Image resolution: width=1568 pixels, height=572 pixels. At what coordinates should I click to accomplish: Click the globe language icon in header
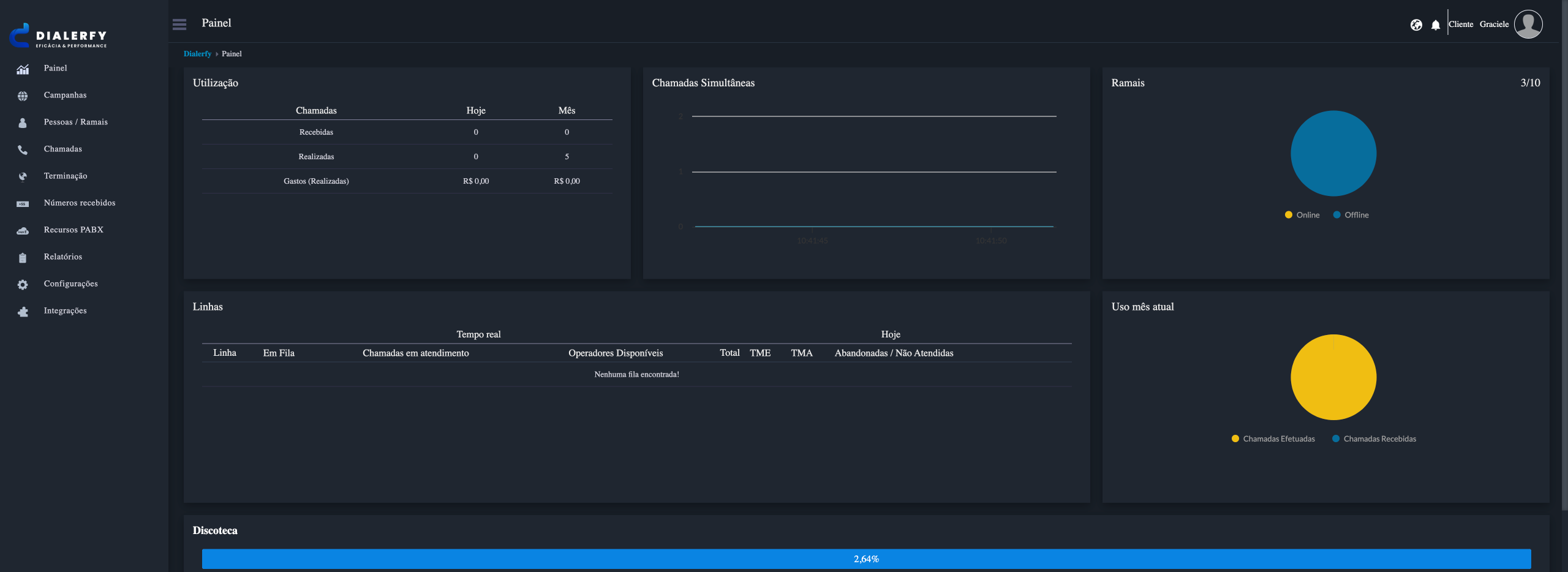tap(1416, 25)
